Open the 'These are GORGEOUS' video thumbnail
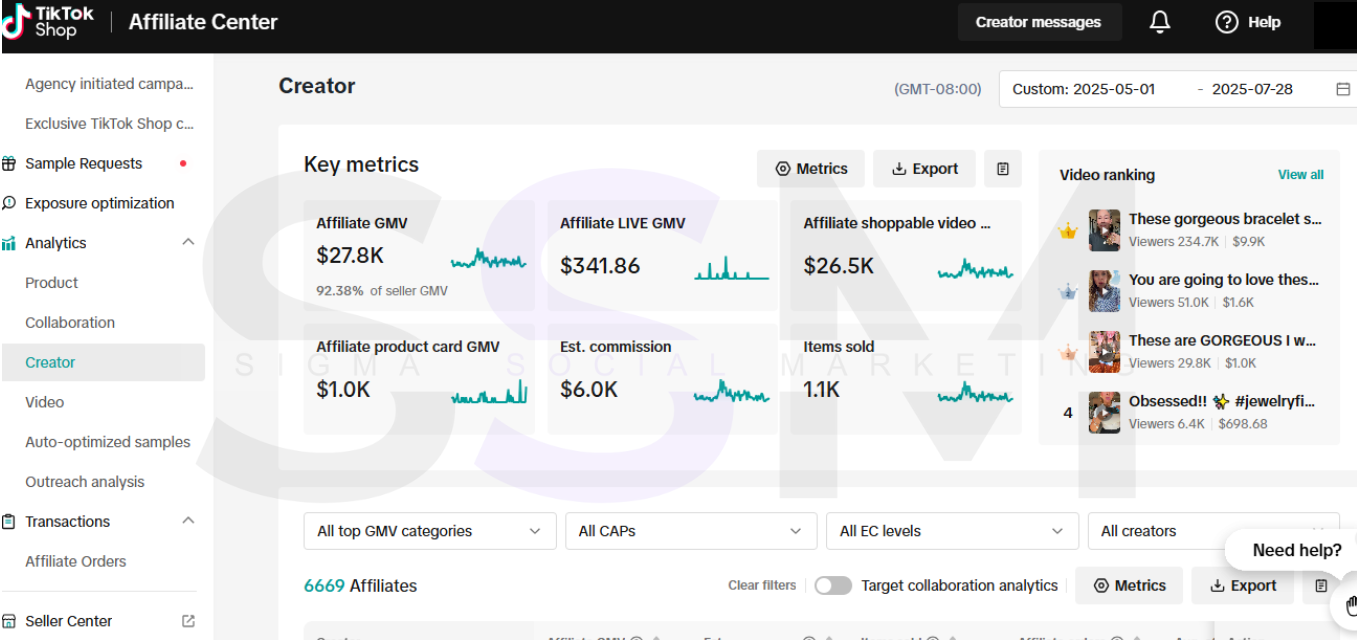Viewport: 1357px width, 640px height. click(x=1105, y=353)
